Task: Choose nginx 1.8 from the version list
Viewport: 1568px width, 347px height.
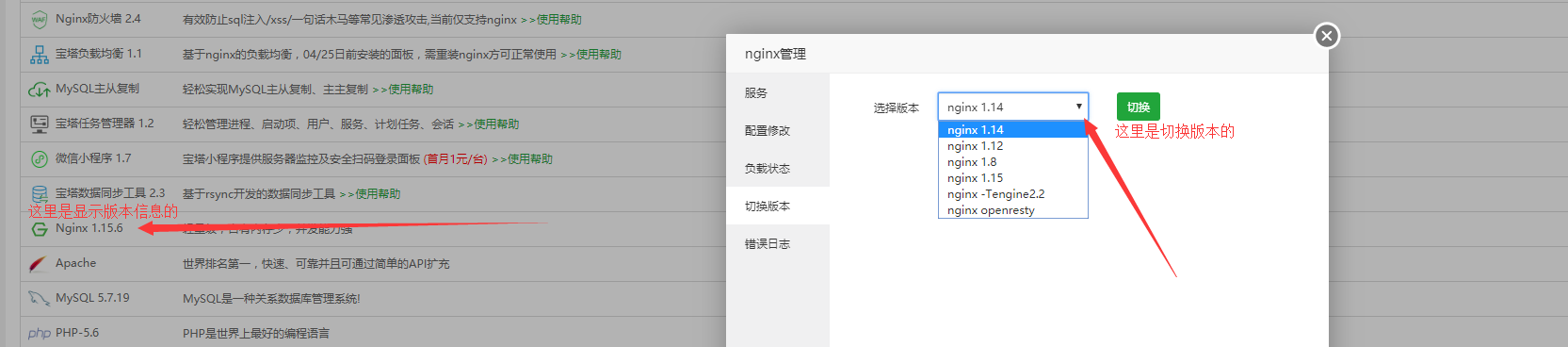Action: point(1013,162)
